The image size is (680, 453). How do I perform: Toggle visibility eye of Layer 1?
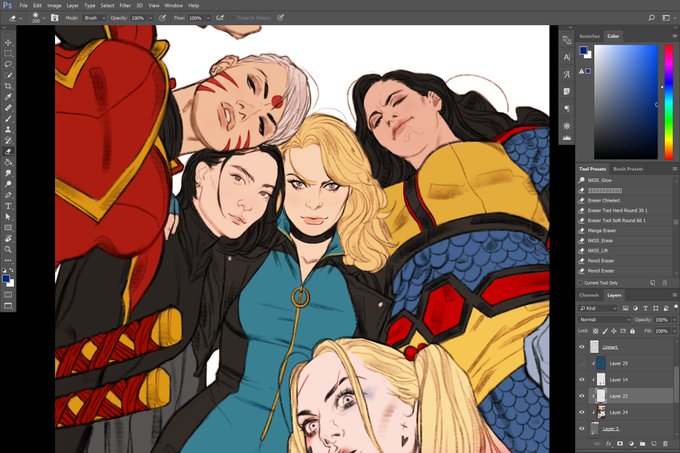[582, 429]
